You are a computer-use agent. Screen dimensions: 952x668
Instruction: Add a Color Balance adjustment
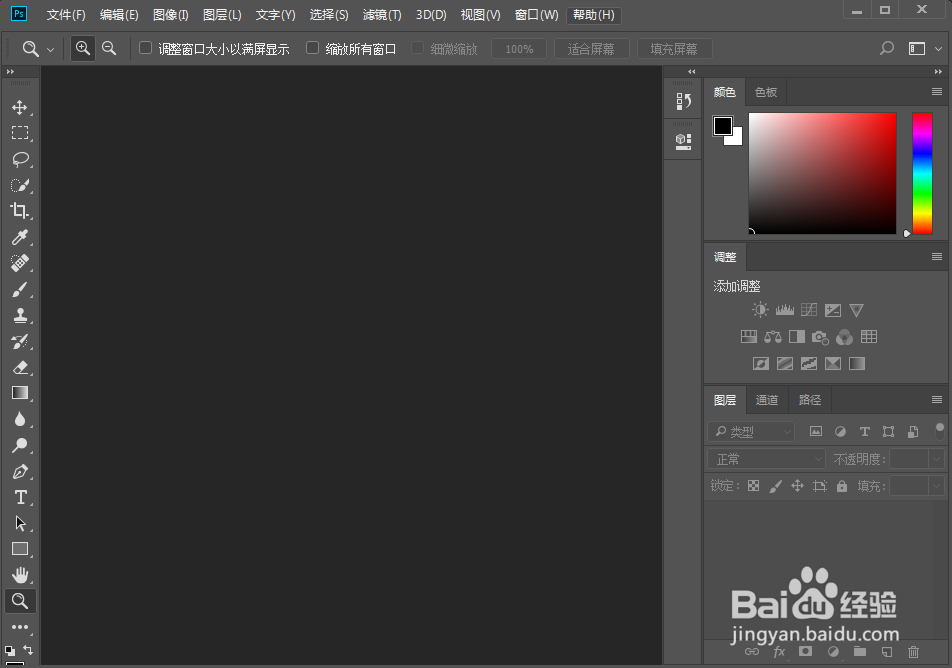tap(773, 336)
